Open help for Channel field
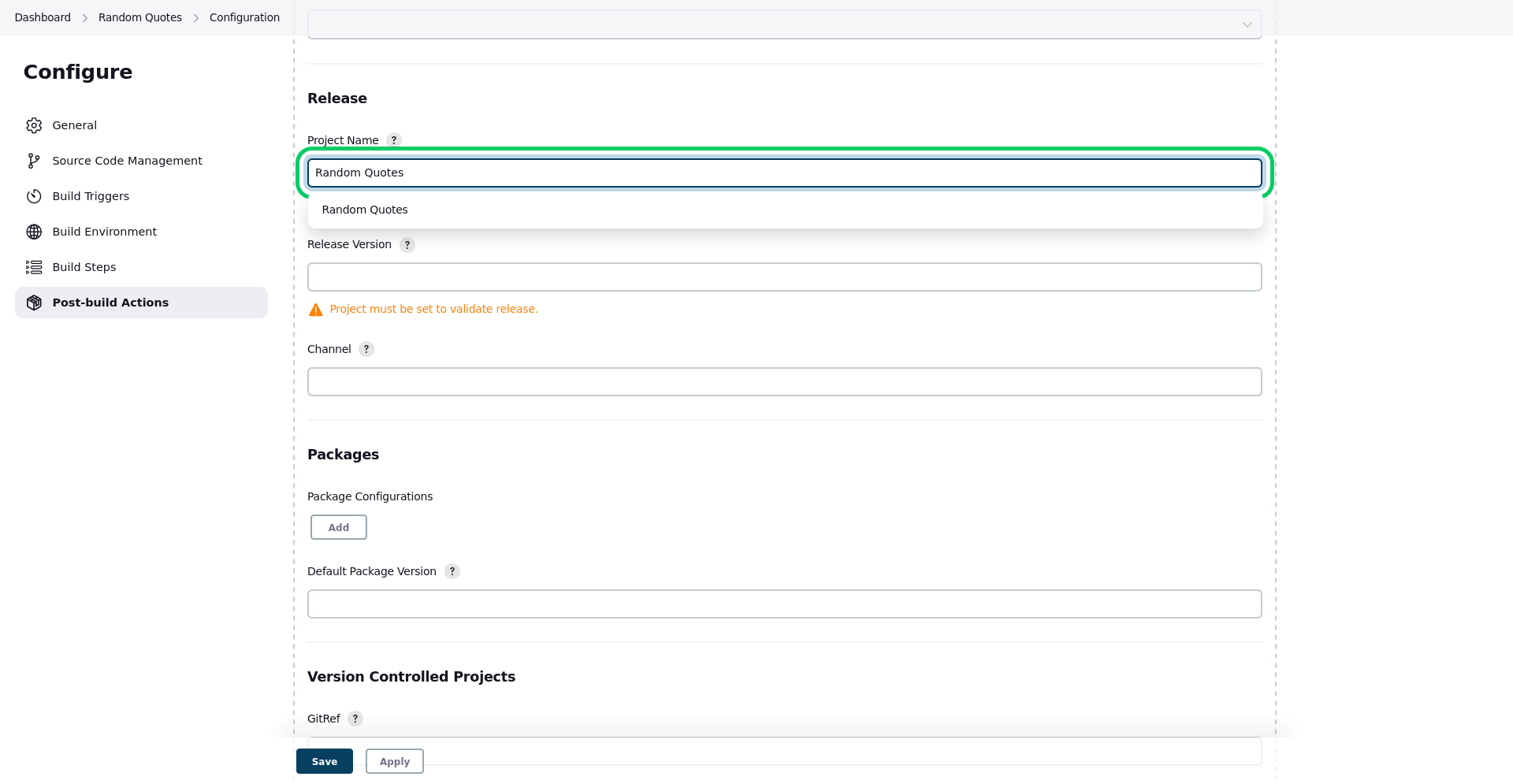This screenshot has width=1513, height=784. pyautogui.click(x=366, y=349)
